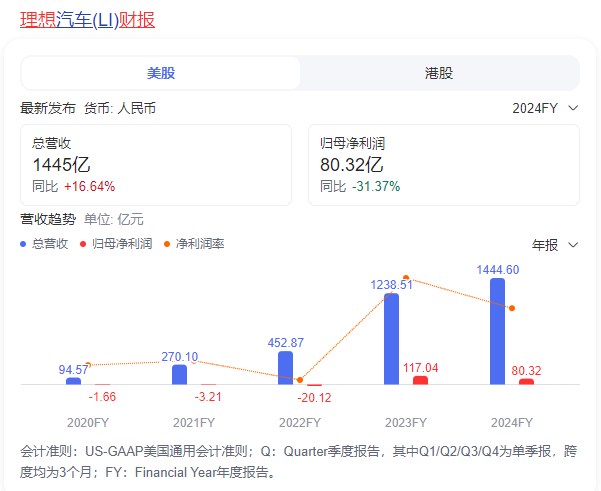This screenshot has width=601, height=491.
Task: Select the 总营收 1445亿 summary card
Action: coord(156,165)
